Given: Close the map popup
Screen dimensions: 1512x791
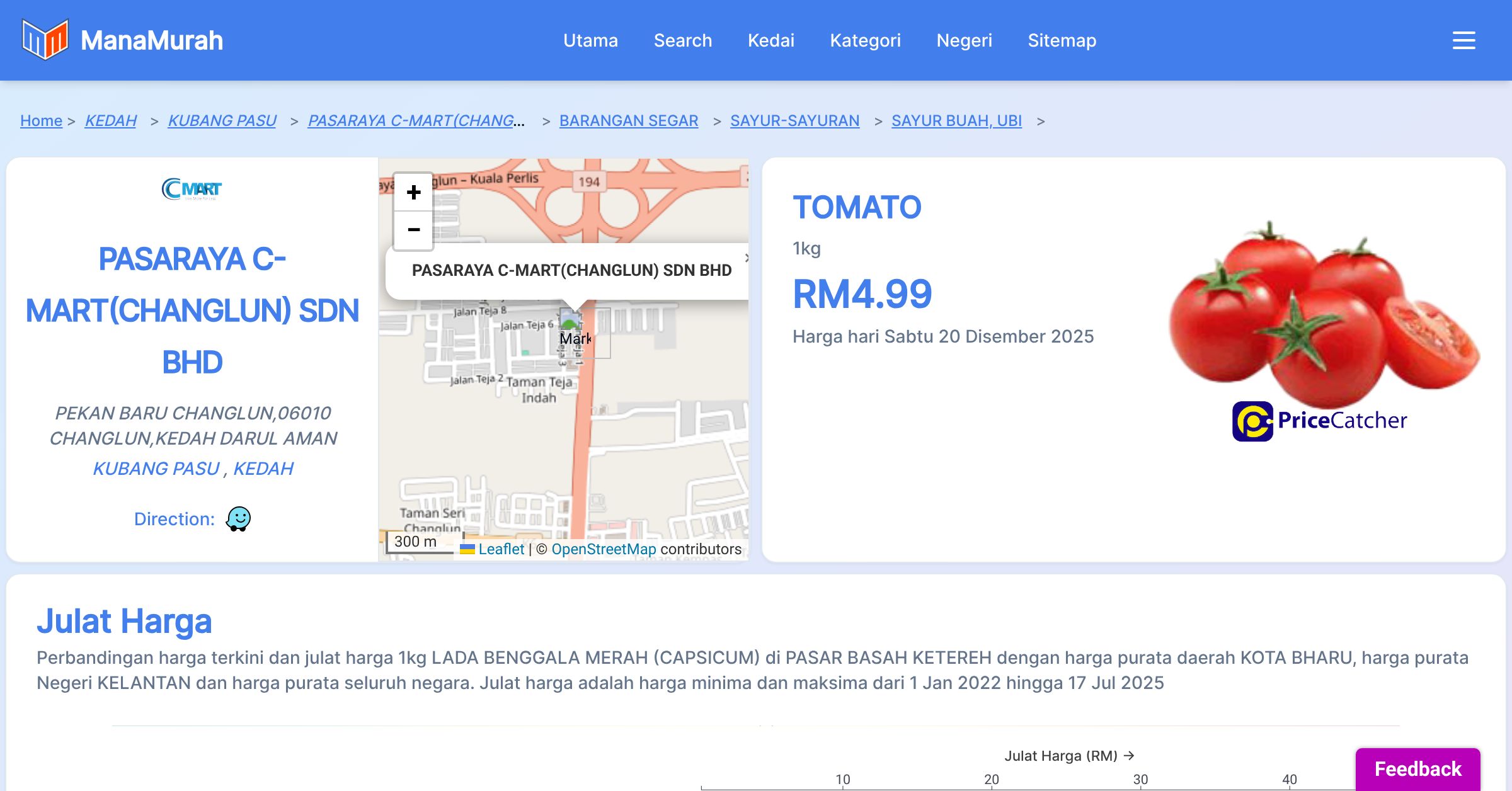Looking at the screenshot, I should [x=746, y=258].
